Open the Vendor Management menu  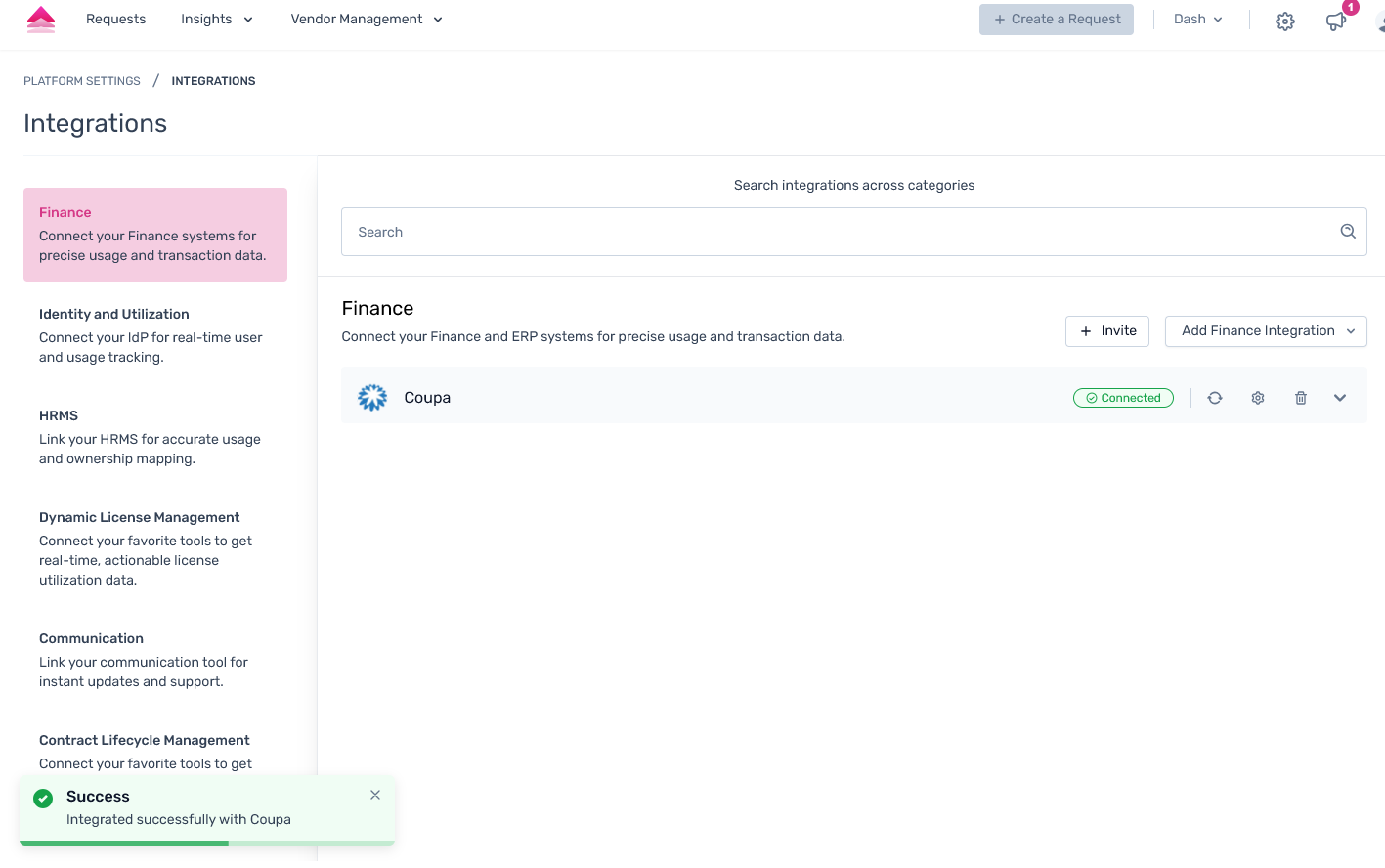[367, 20]
